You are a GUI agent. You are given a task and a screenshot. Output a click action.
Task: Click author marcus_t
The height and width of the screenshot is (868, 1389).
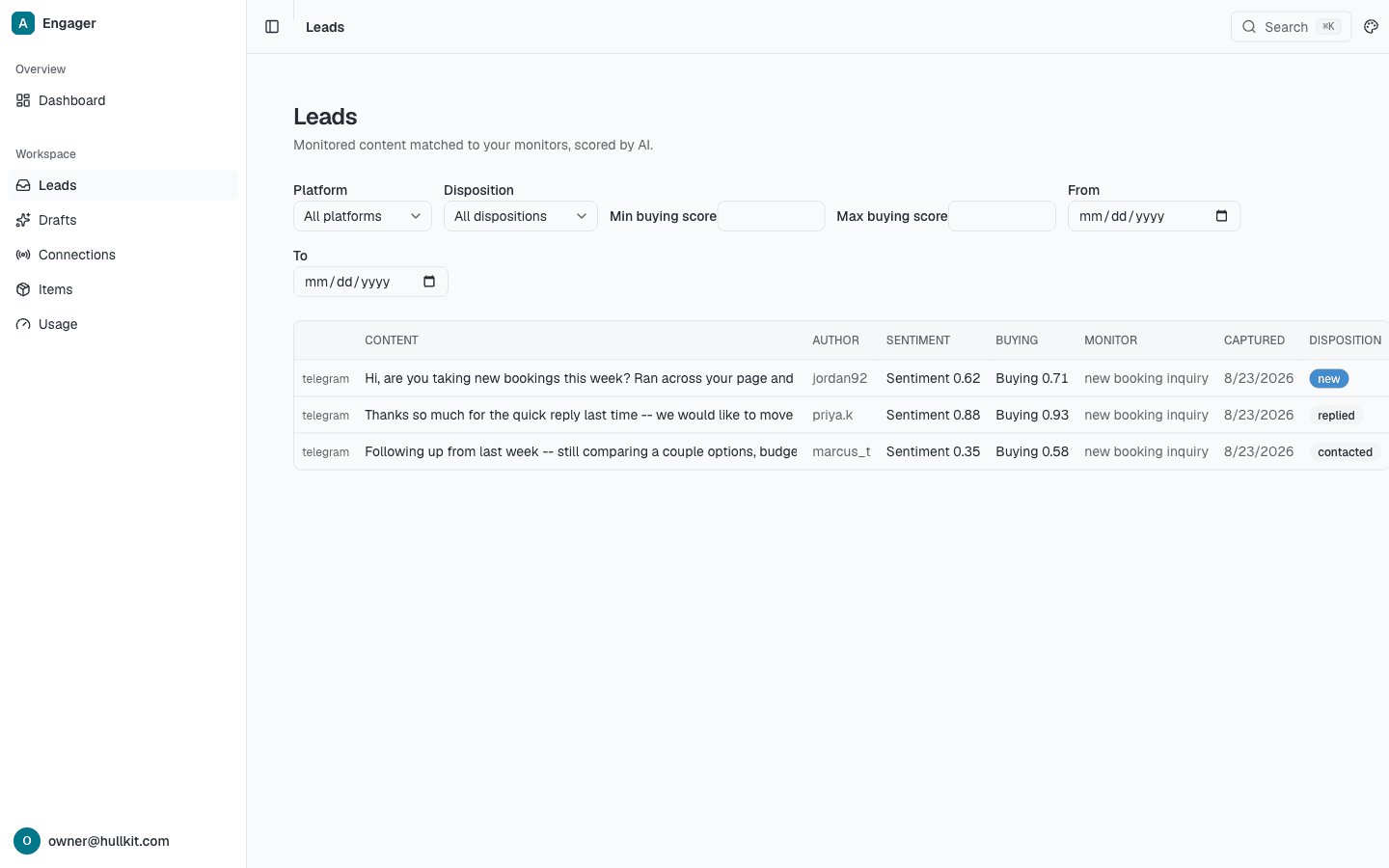[841, 451]
